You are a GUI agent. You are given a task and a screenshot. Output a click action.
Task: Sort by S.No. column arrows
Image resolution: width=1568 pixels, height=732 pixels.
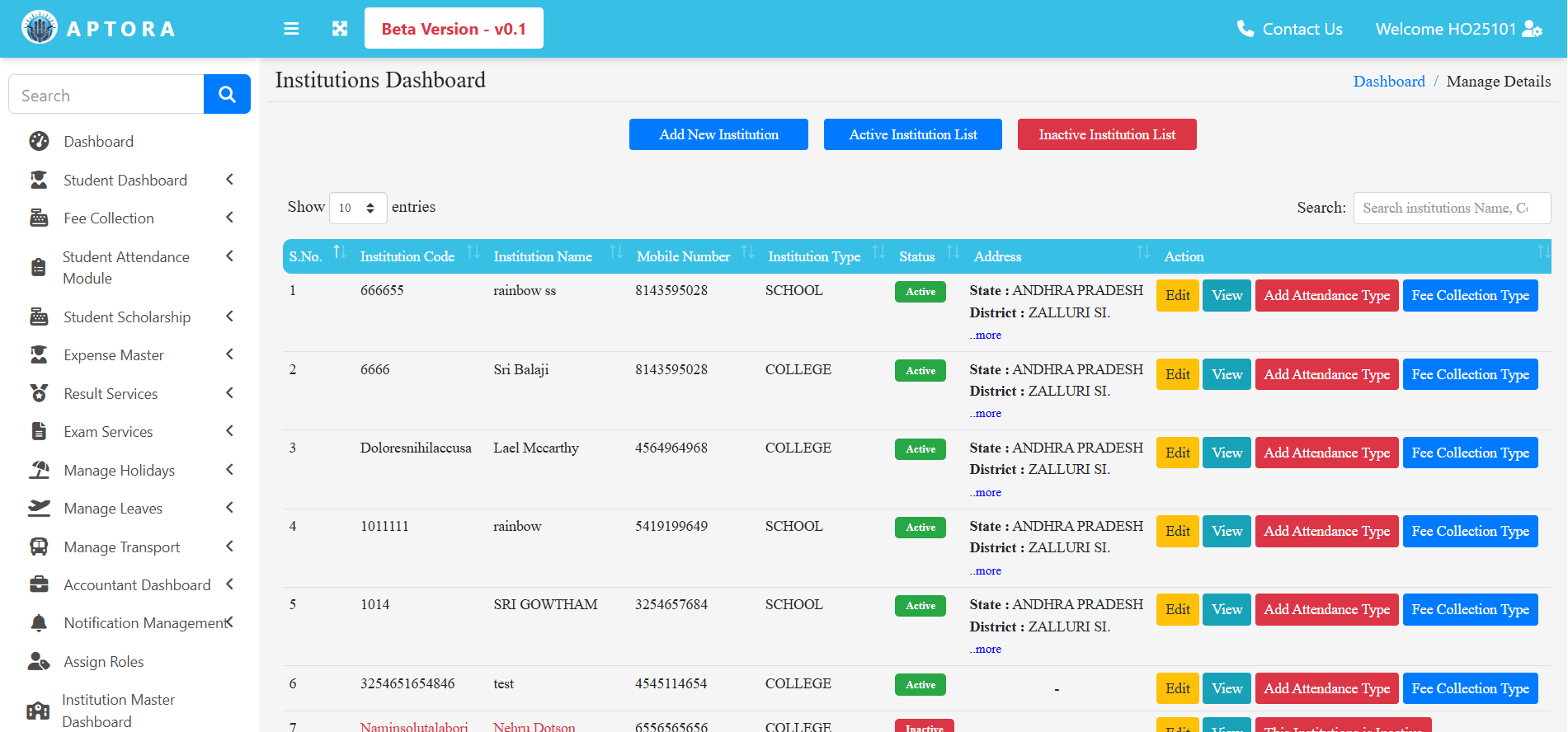340,251
